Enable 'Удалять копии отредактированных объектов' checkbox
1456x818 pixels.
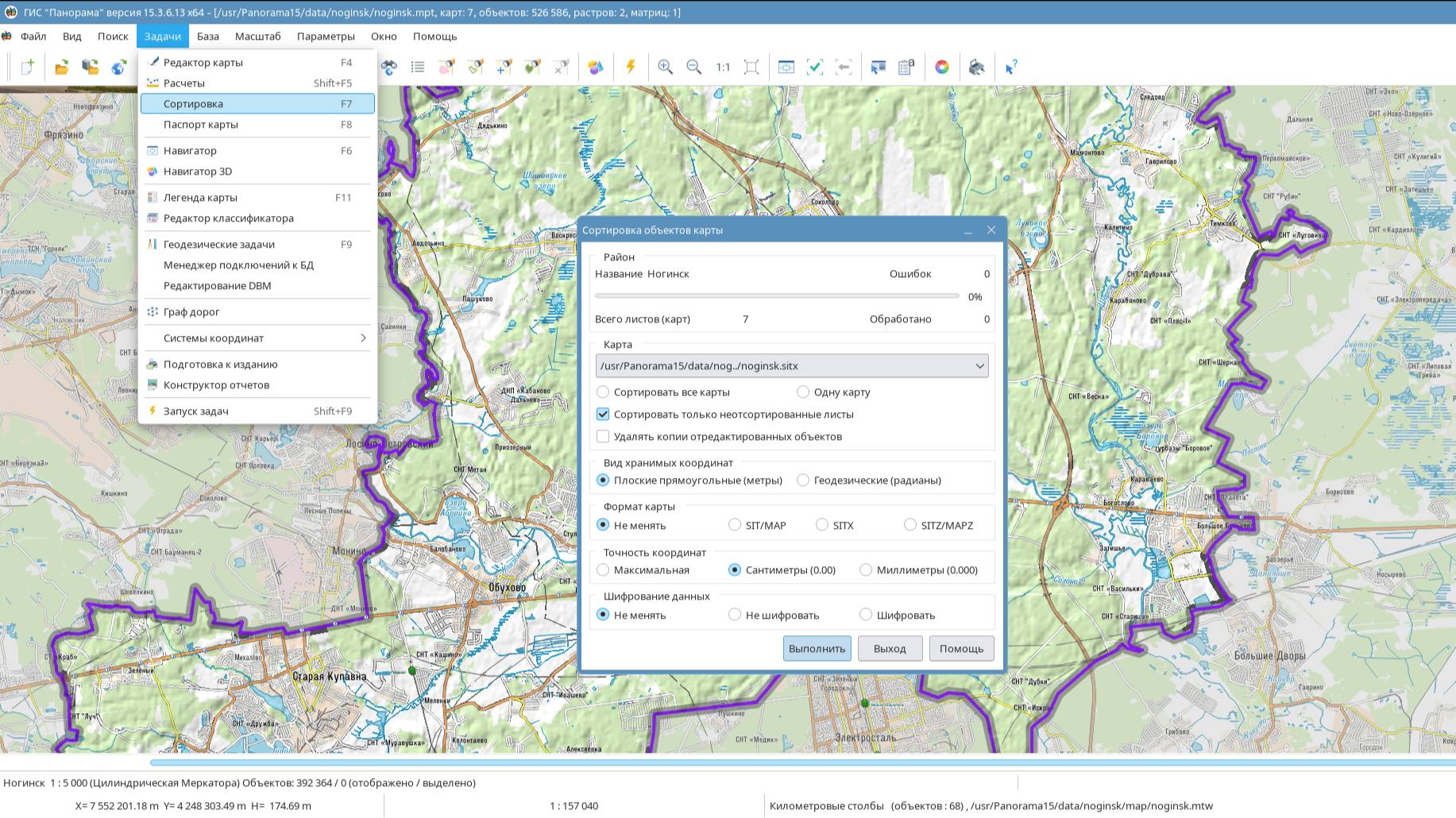(603, 437)
